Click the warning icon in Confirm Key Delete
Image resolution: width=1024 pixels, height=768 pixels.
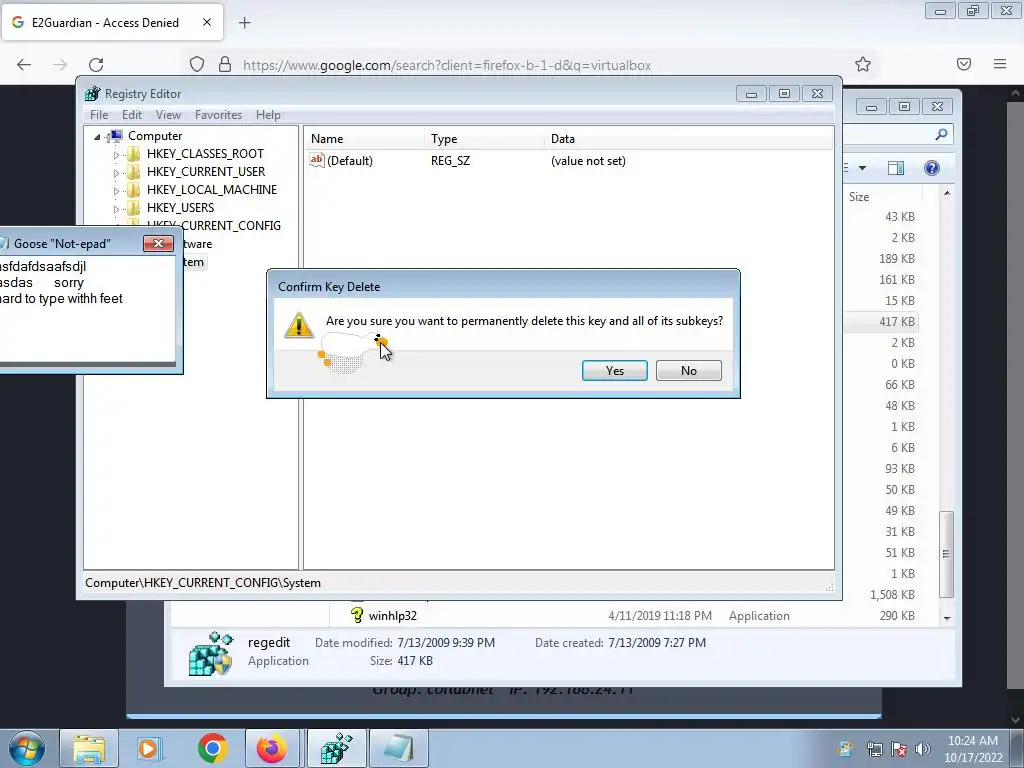coord(299,325)
